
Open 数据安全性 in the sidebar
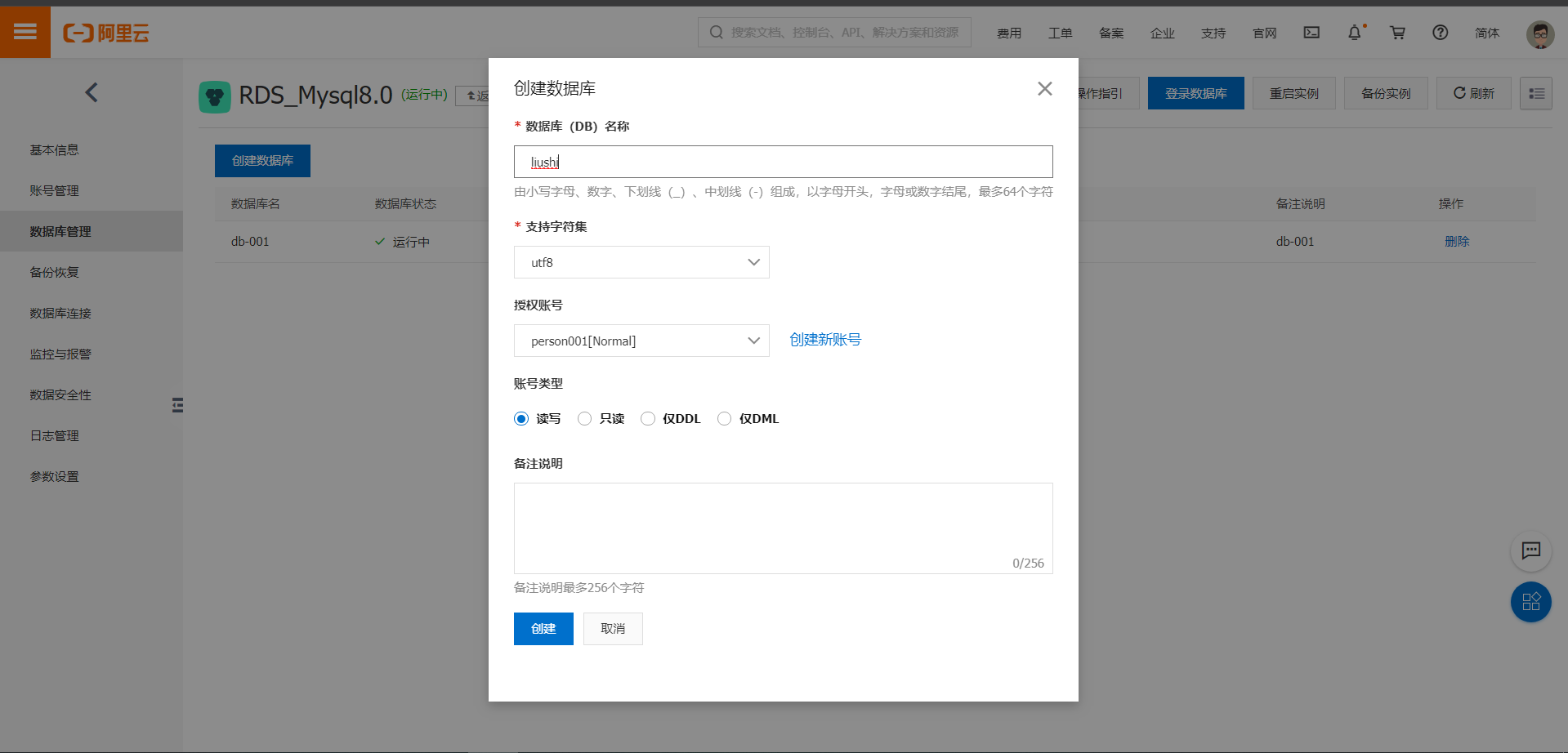pos(60,395)
